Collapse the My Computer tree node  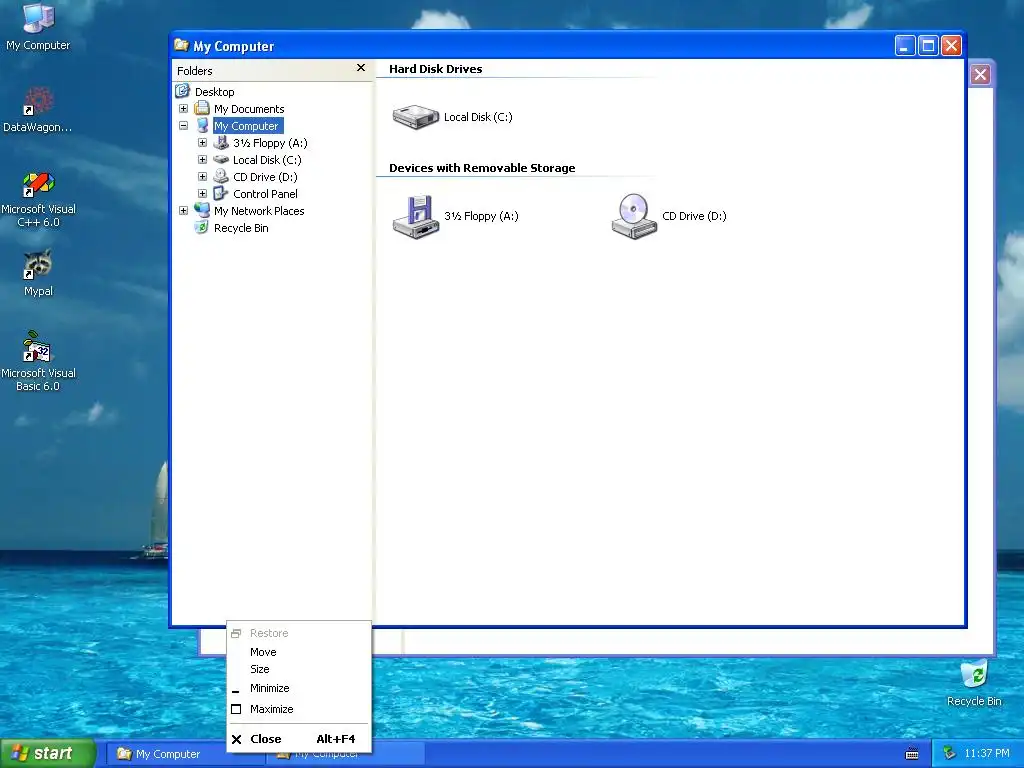tap(184, 125)
